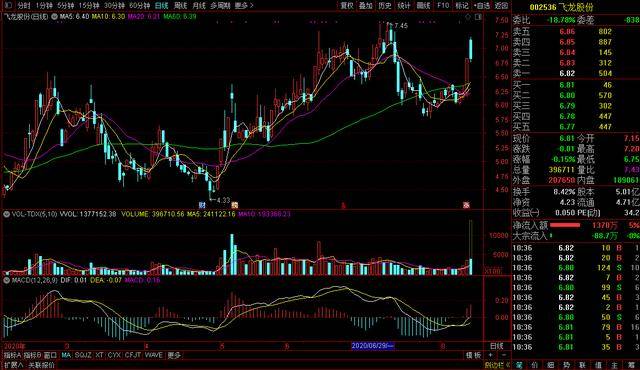Viewport: 640px width, 370px height.
Task: Collapse the 侧边栏 sidebar
Action: pos(496,365)
